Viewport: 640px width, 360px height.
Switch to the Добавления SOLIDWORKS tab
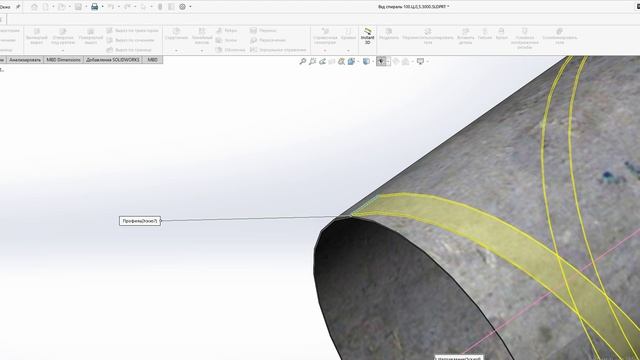tap(113, 60)
